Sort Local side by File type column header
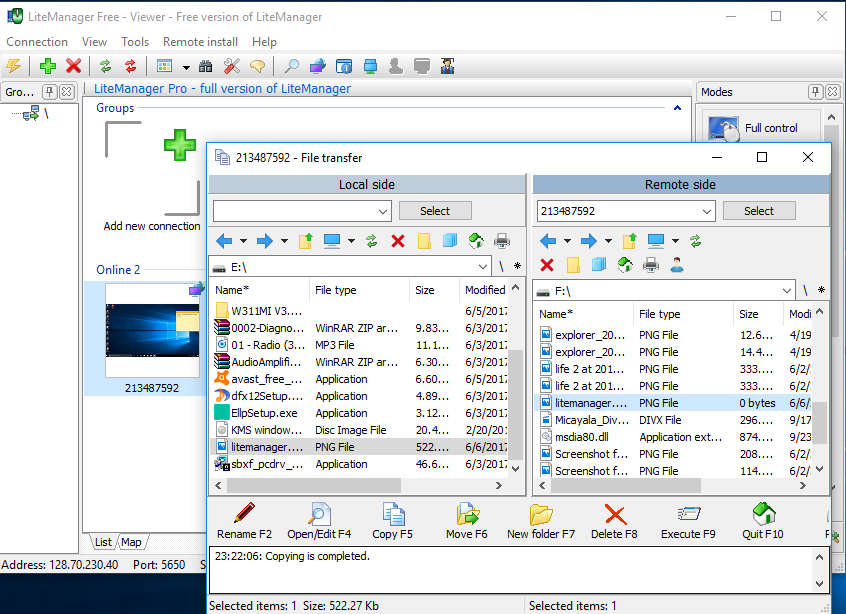Image resolution: width=846 pixels, height=614 pixels. [359, 290]
